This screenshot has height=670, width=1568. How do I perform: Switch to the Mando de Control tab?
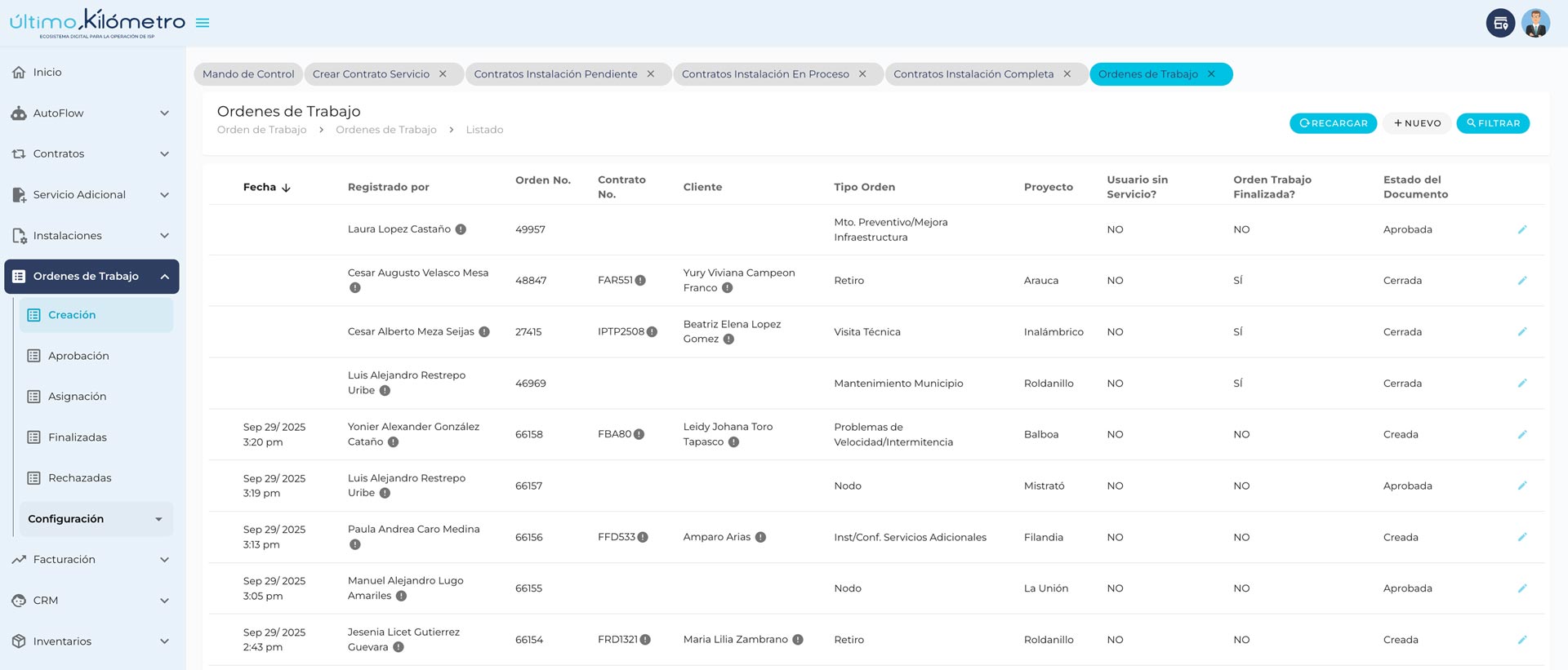[x=248, y=74]
